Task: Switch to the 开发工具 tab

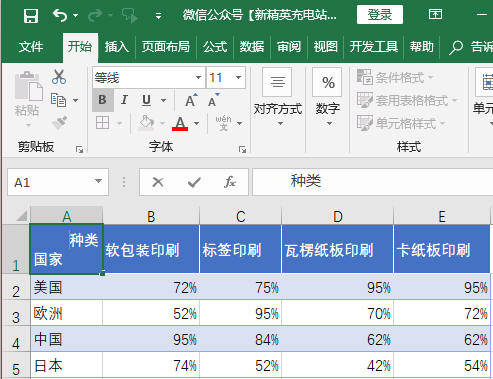Action: point(374,47)
